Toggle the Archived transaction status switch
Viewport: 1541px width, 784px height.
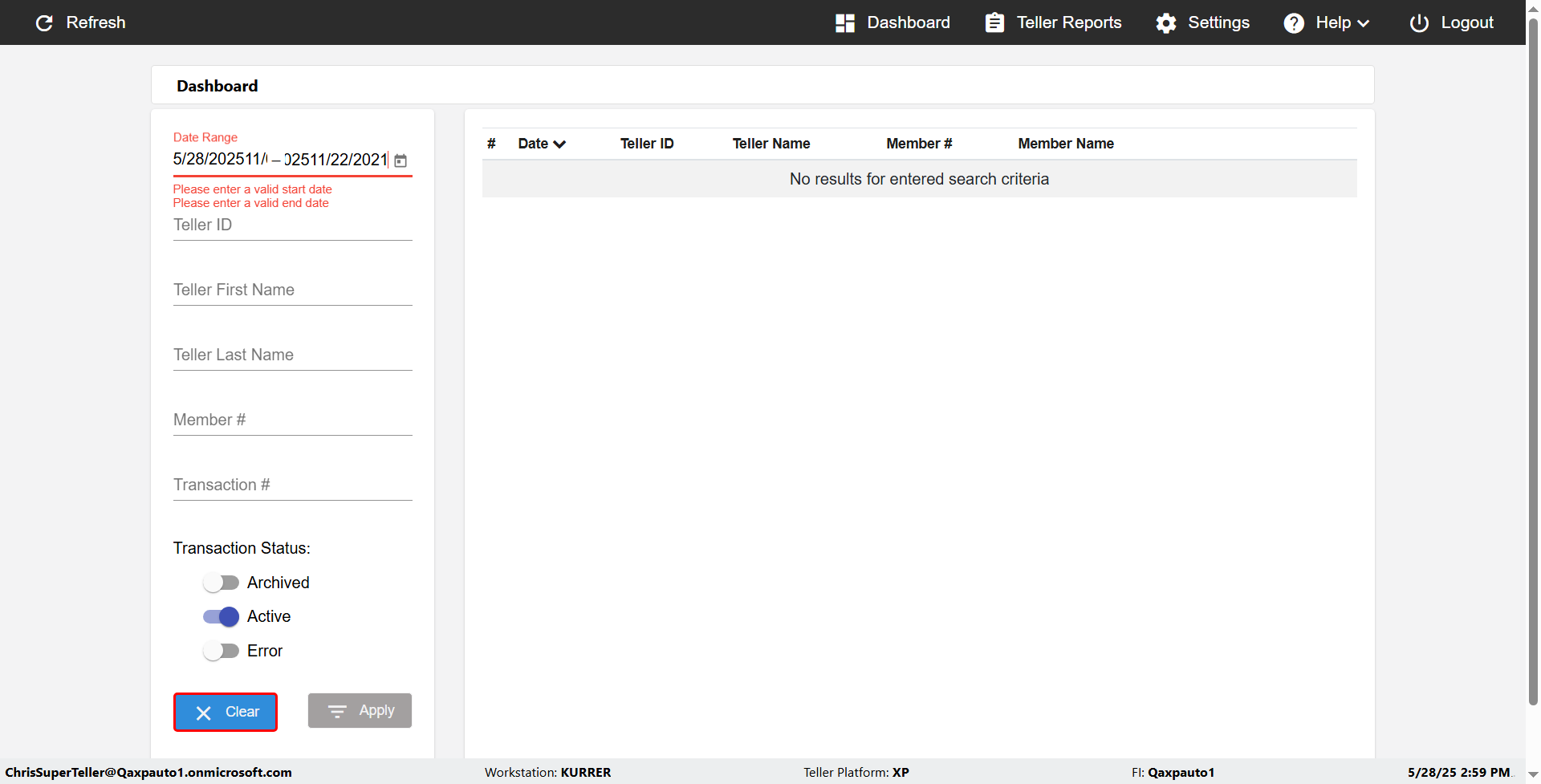pyautogui.click(x=221, y=583)
